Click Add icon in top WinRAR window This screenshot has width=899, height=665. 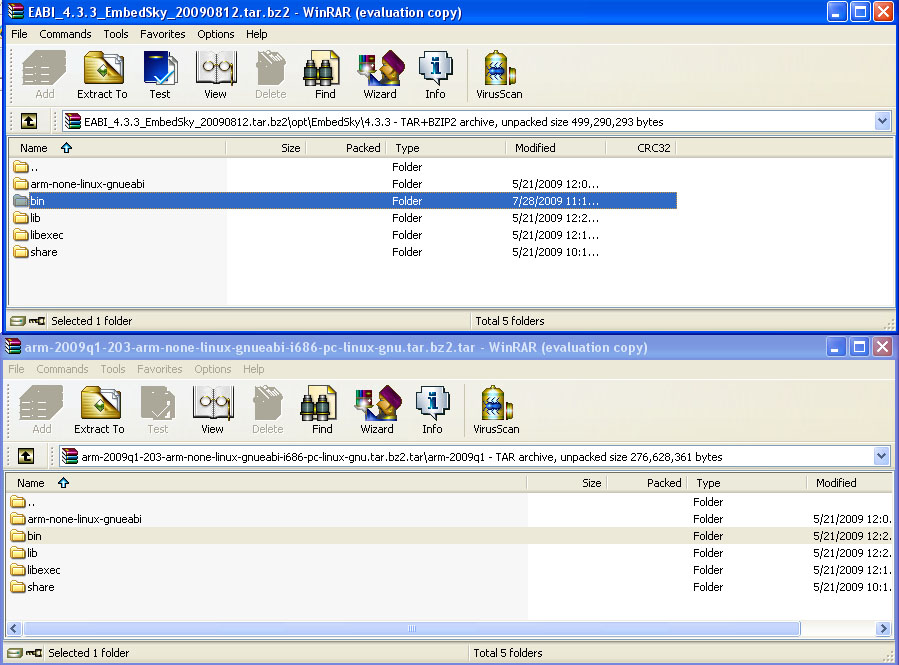(45, 75)
